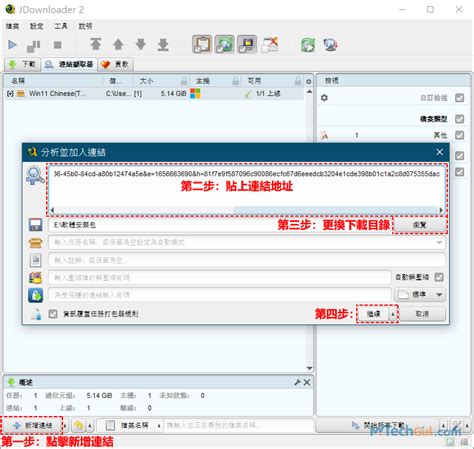The width and height of the screenshot is (474, 449).
Task: Click the globe reconnect icon
Action: click(330, 45)
